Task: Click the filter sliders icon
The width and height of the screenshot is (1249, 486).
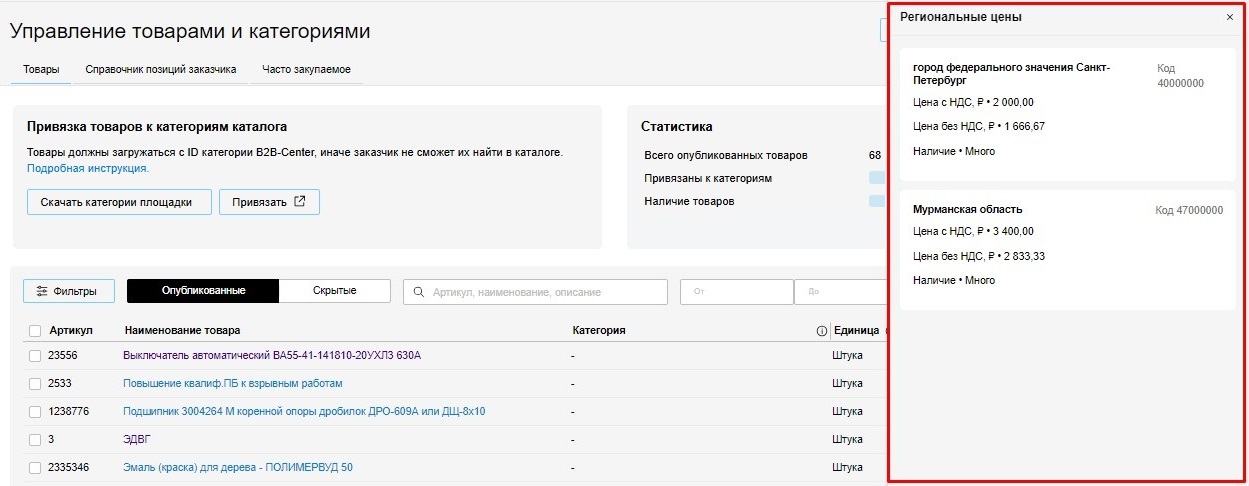Action: 42,292
